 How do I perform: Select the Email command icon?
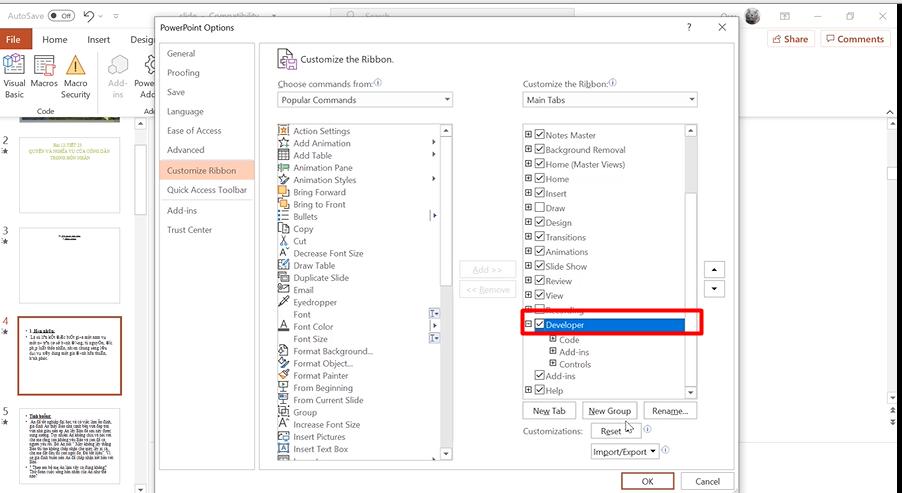pos(283,289)
